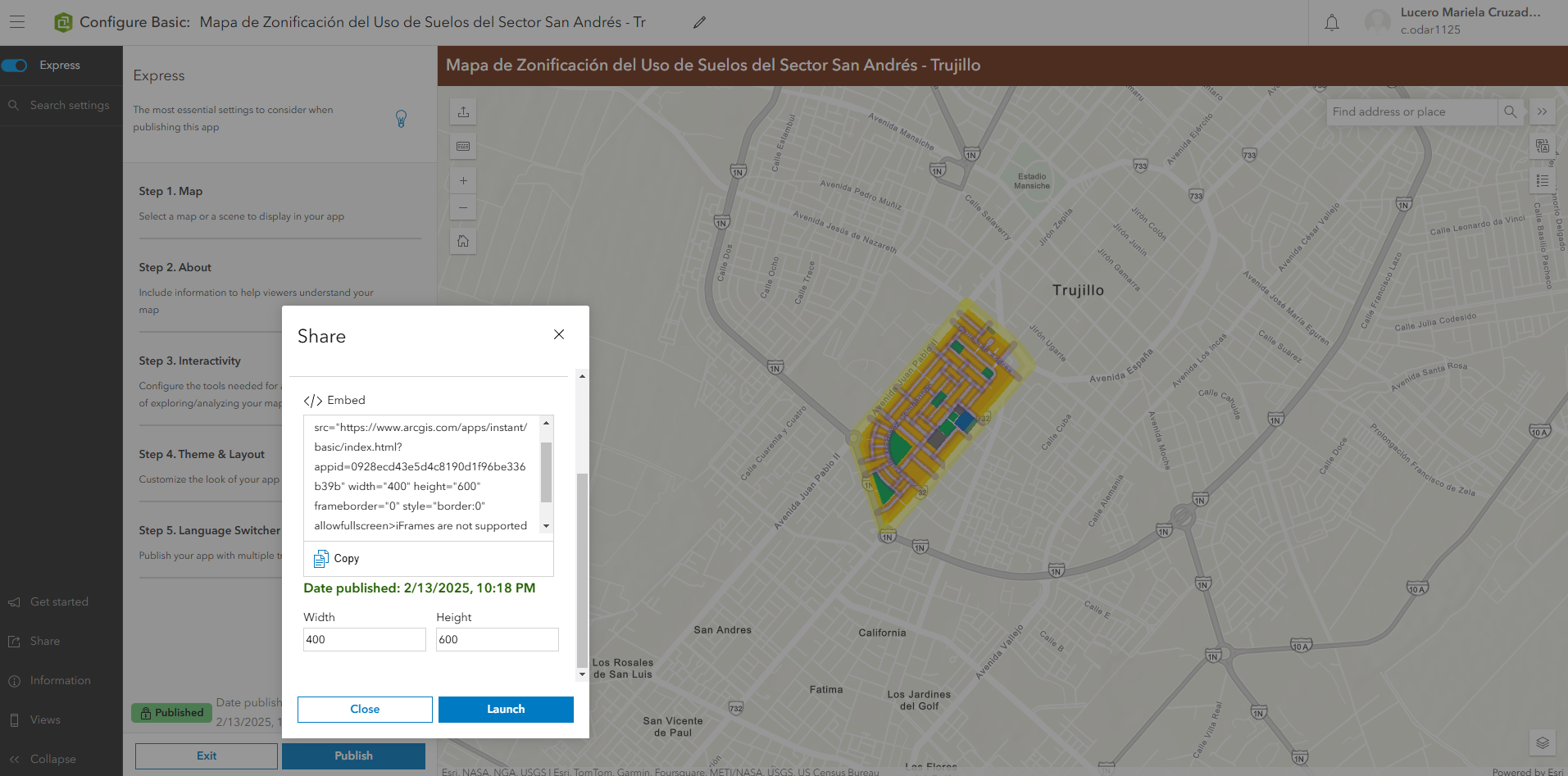Click the address search magnifier button

coord(1510,112)
